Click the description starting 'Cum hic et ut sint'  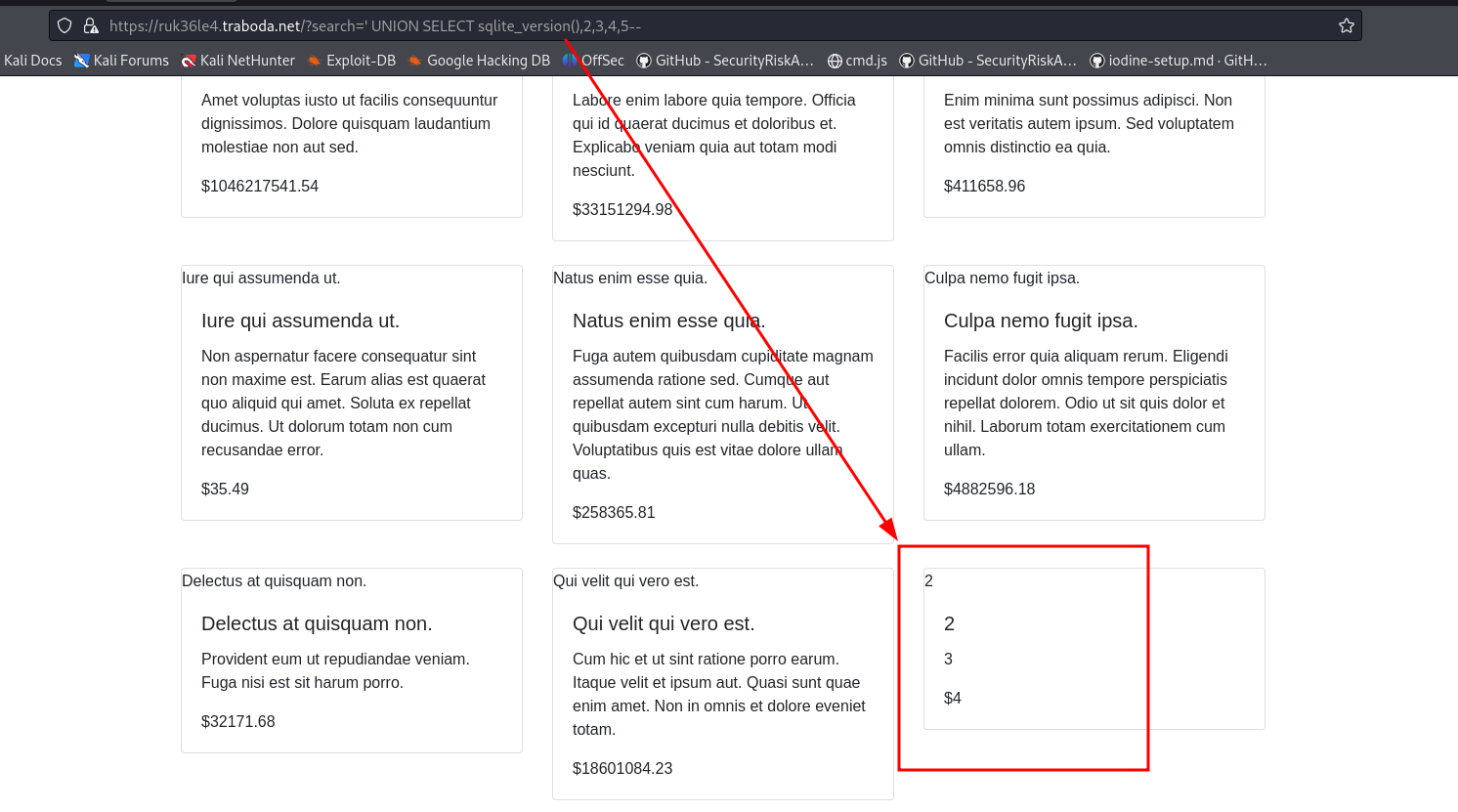click(718, 694)
